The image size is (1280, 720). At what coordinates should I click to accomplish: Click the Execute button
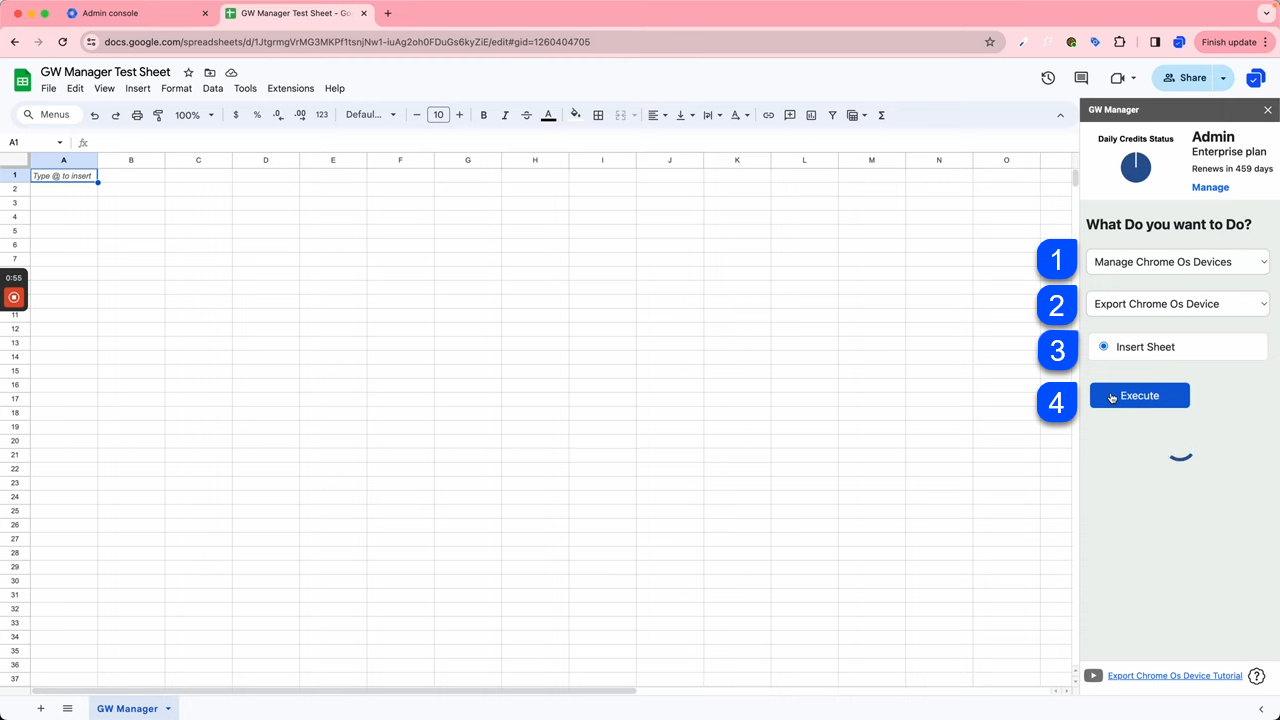pos(1140,396)
